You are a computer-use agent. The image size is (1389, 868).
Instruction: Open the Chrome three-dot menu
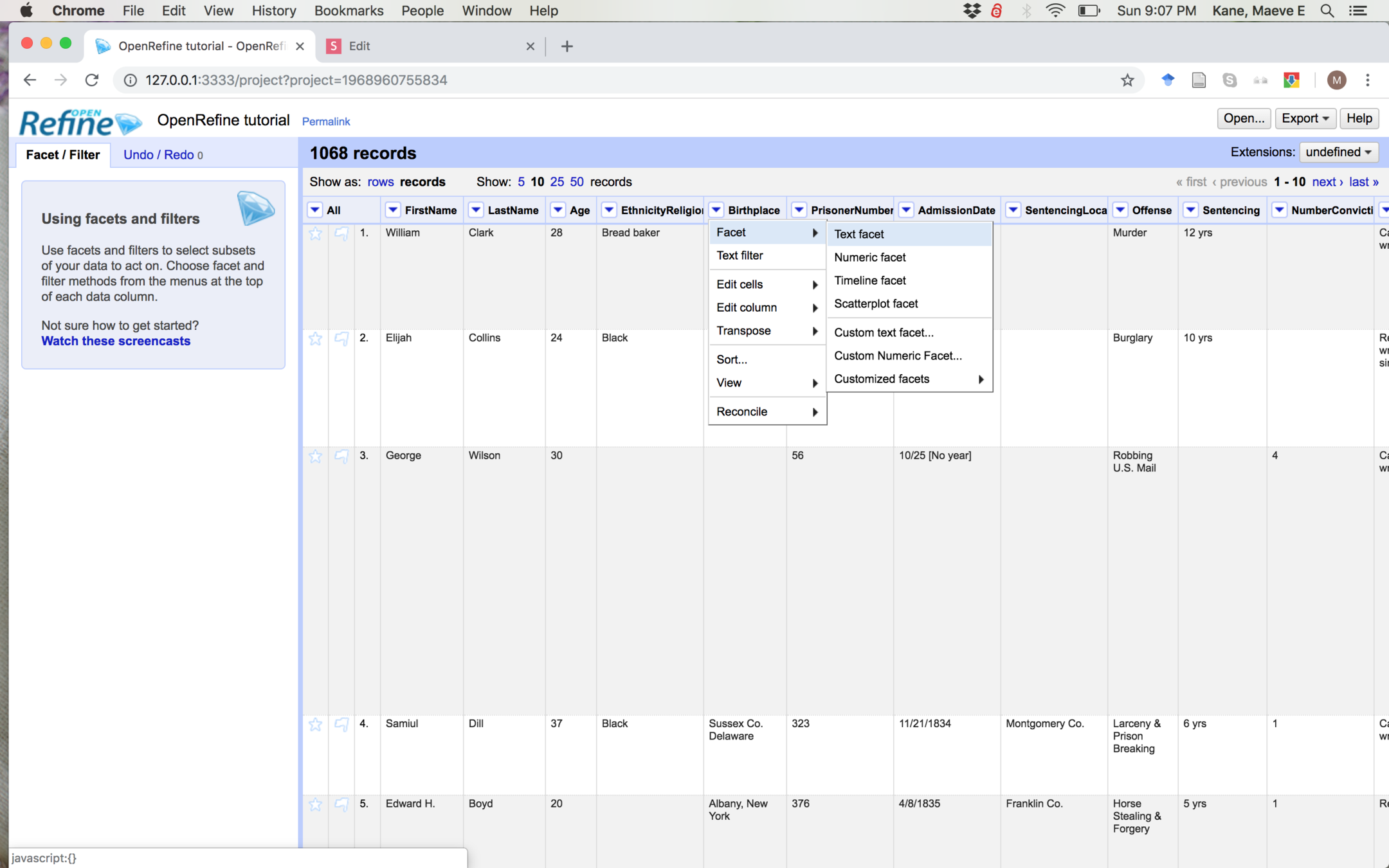[1368, 80]
